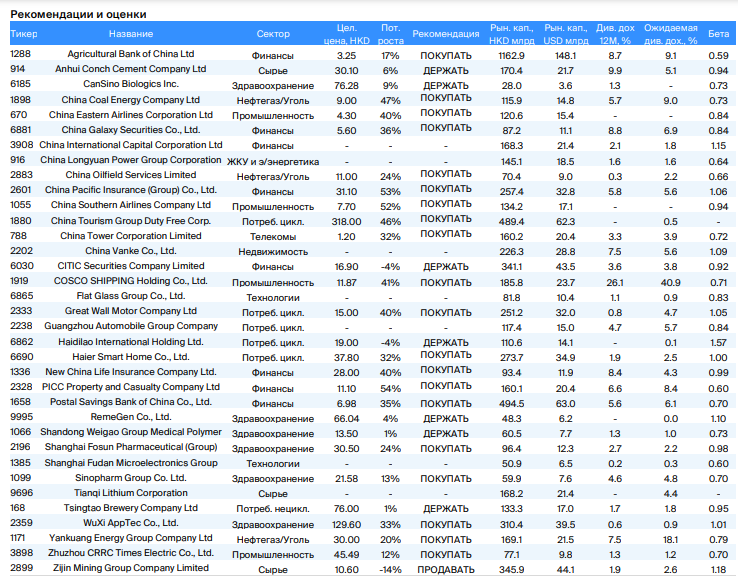Screen dimensions: 738x588
Task: Select 'Sinopharm Group Co. Ltd.' name
Action: (131, 478)
